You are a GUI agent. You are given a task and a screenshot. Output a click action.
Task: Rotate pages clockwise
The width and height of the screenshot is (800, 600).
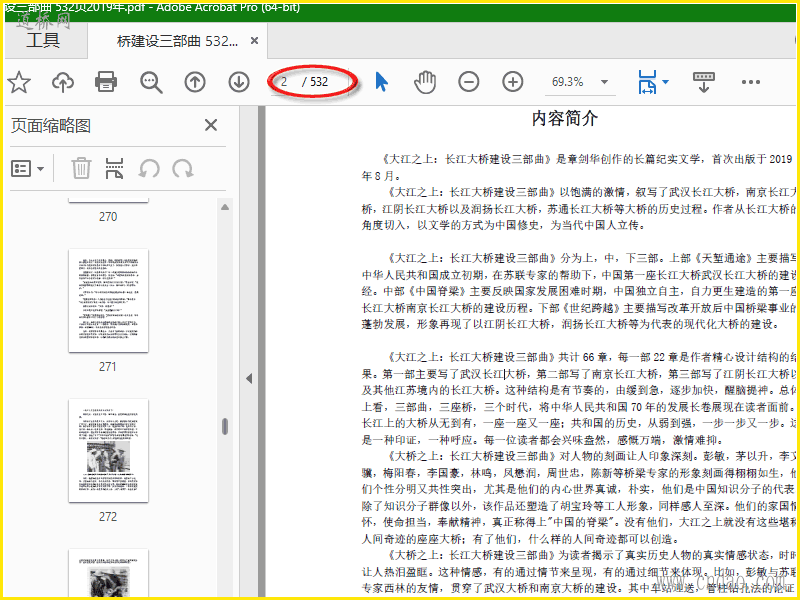pos(183,168)
